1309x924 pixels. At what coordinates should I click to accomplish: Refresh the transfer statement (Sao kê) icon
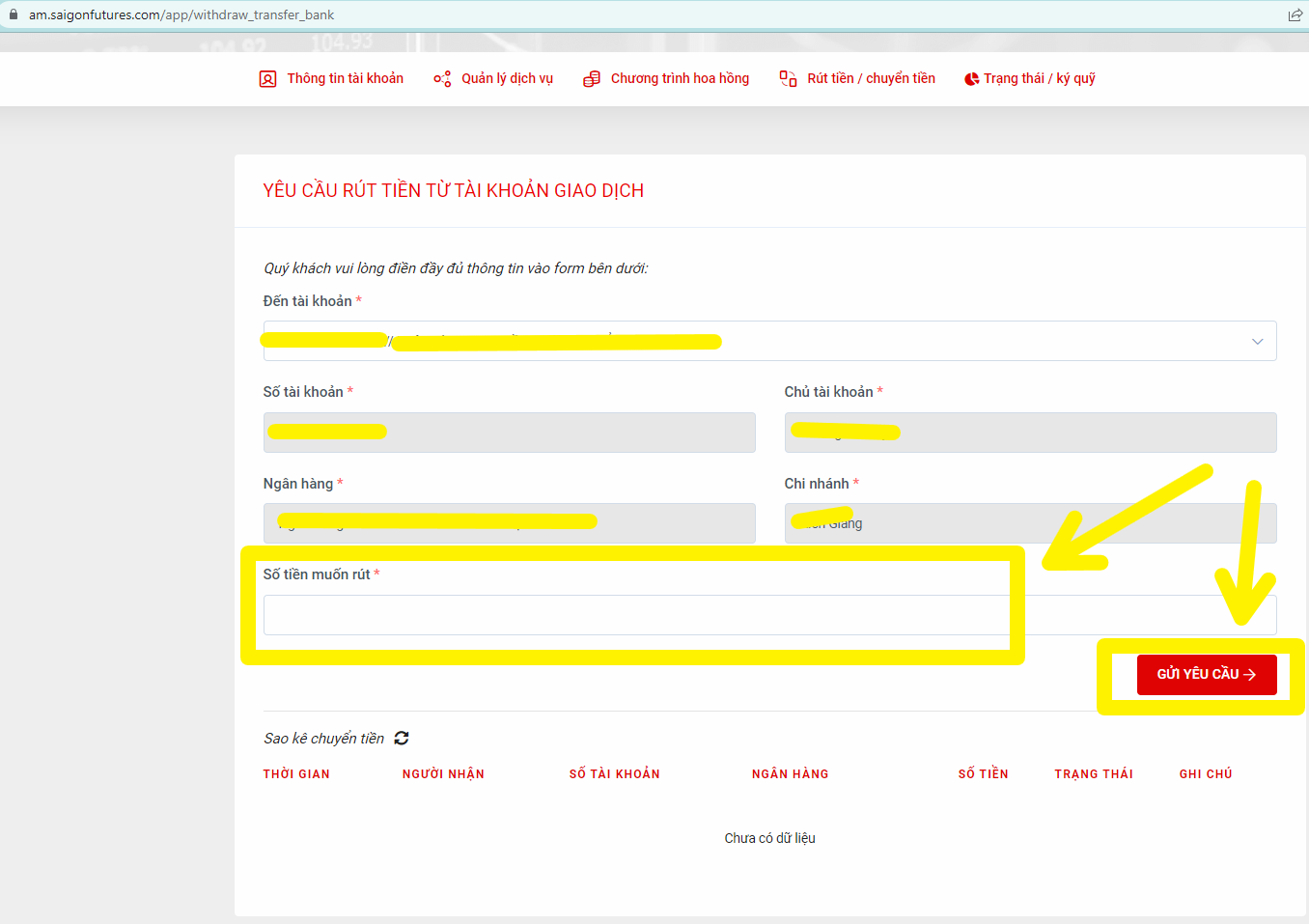click(x=402, y=738)
